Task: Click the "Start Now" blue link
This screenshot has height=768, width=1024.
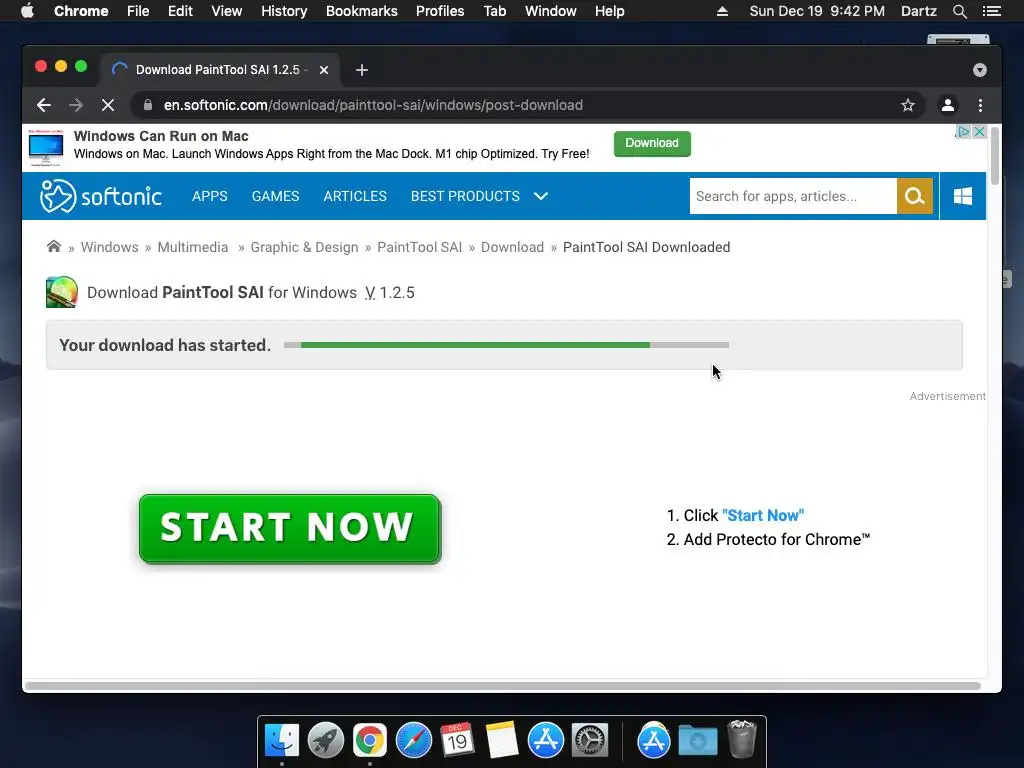Action: click(x=763, y=515)
